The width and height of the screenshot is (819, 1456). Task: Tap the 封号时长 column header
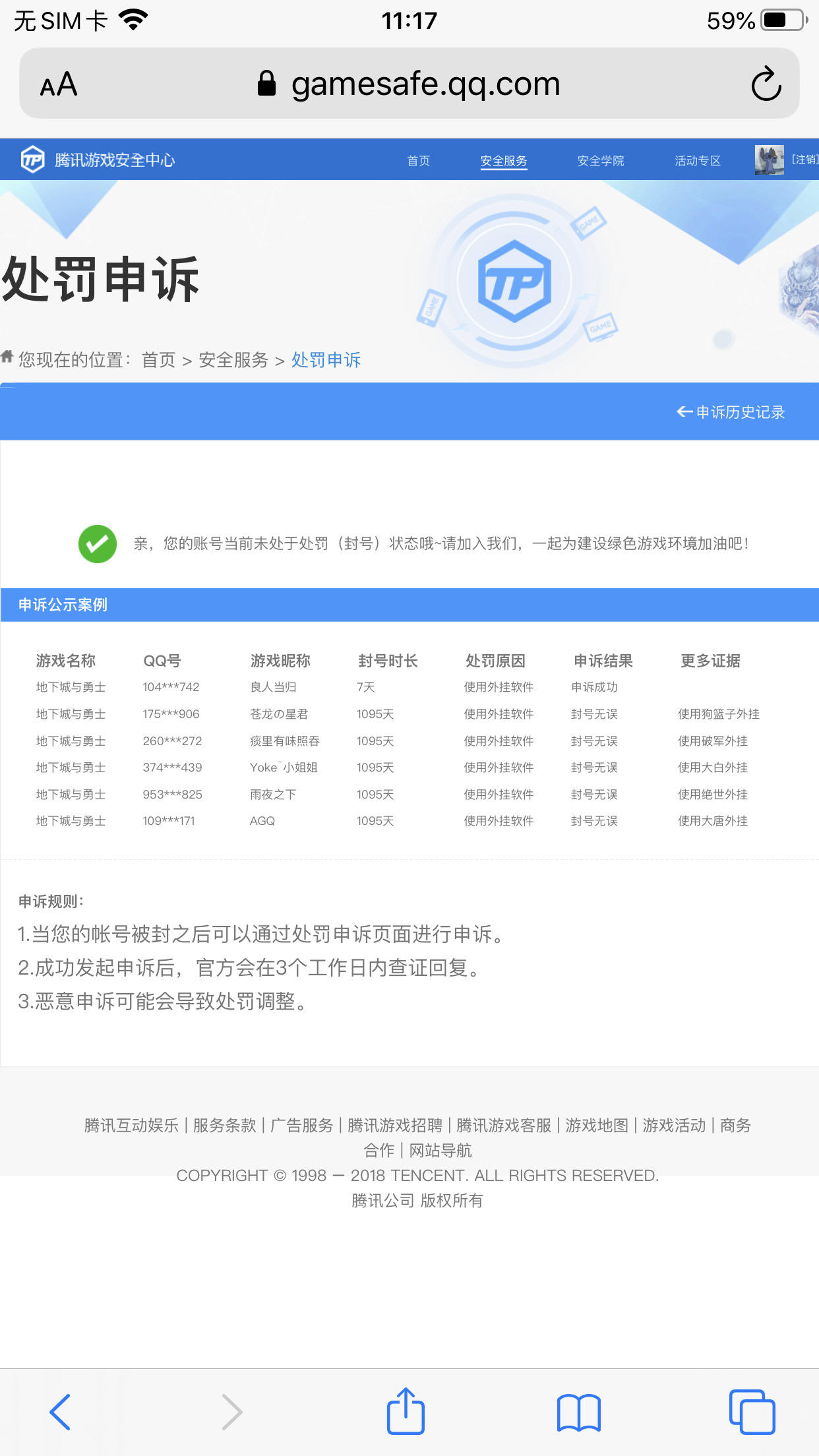tap(388, 661)
